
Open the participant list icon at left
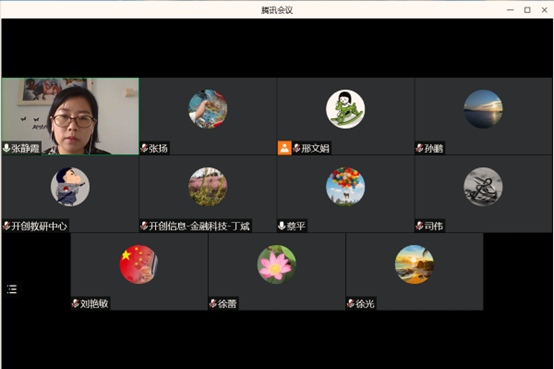[12, 289]
